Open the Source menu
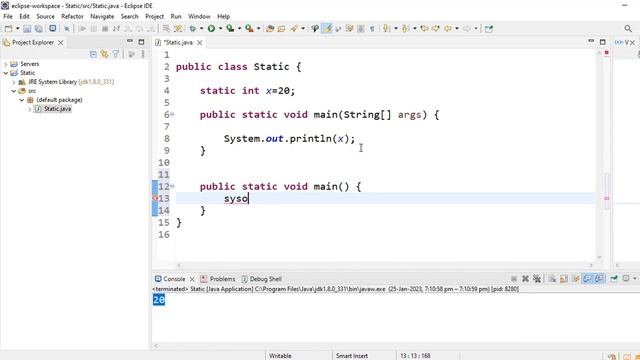The height and width of the screenshot is (360, 640). (x=45, y=16)
